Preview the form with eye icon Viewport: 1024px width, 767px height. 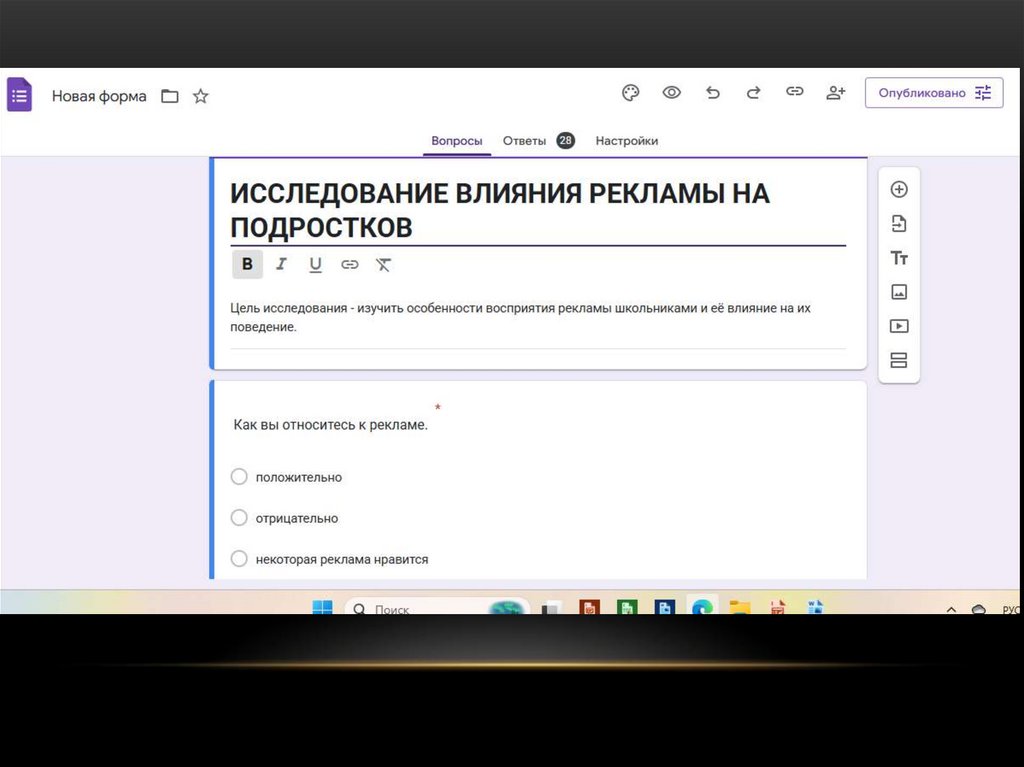click(672, 93)
